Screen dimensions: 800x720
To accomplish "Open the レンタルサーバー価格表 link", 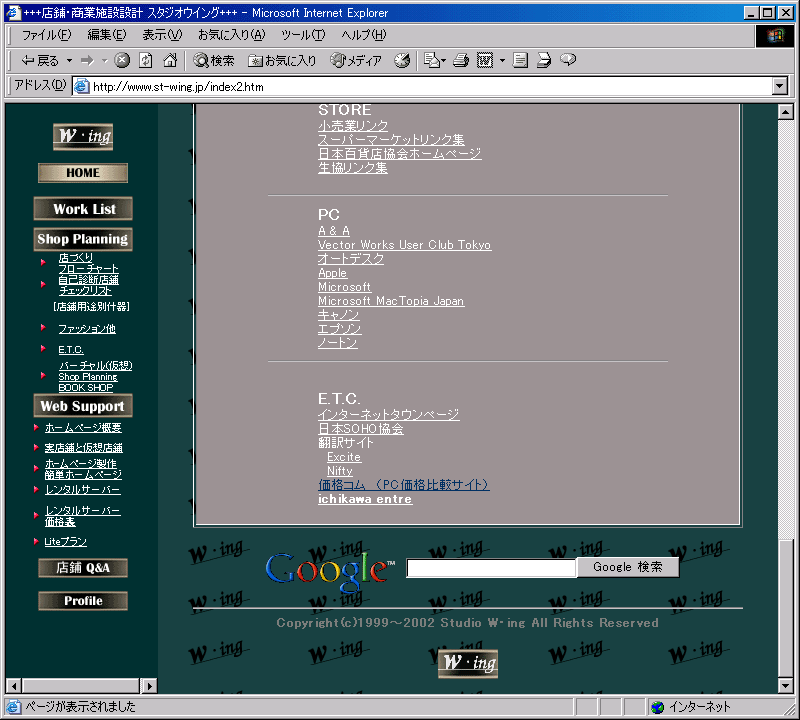I will [82, 516].
